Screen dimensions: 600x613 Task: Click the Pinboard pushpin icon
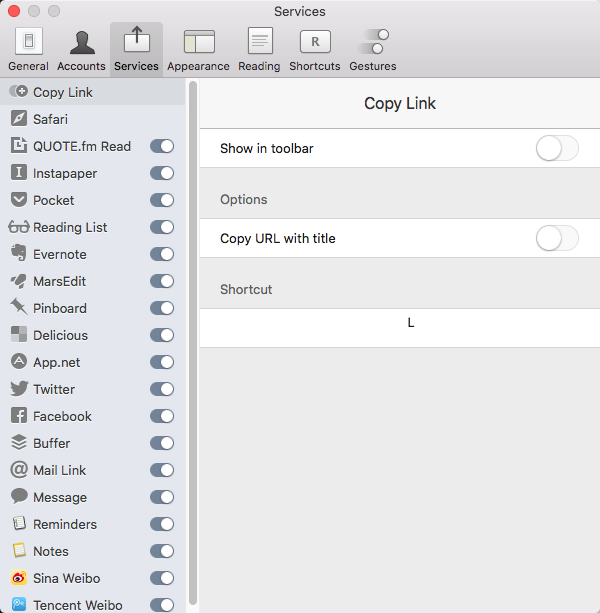(19, 307)
